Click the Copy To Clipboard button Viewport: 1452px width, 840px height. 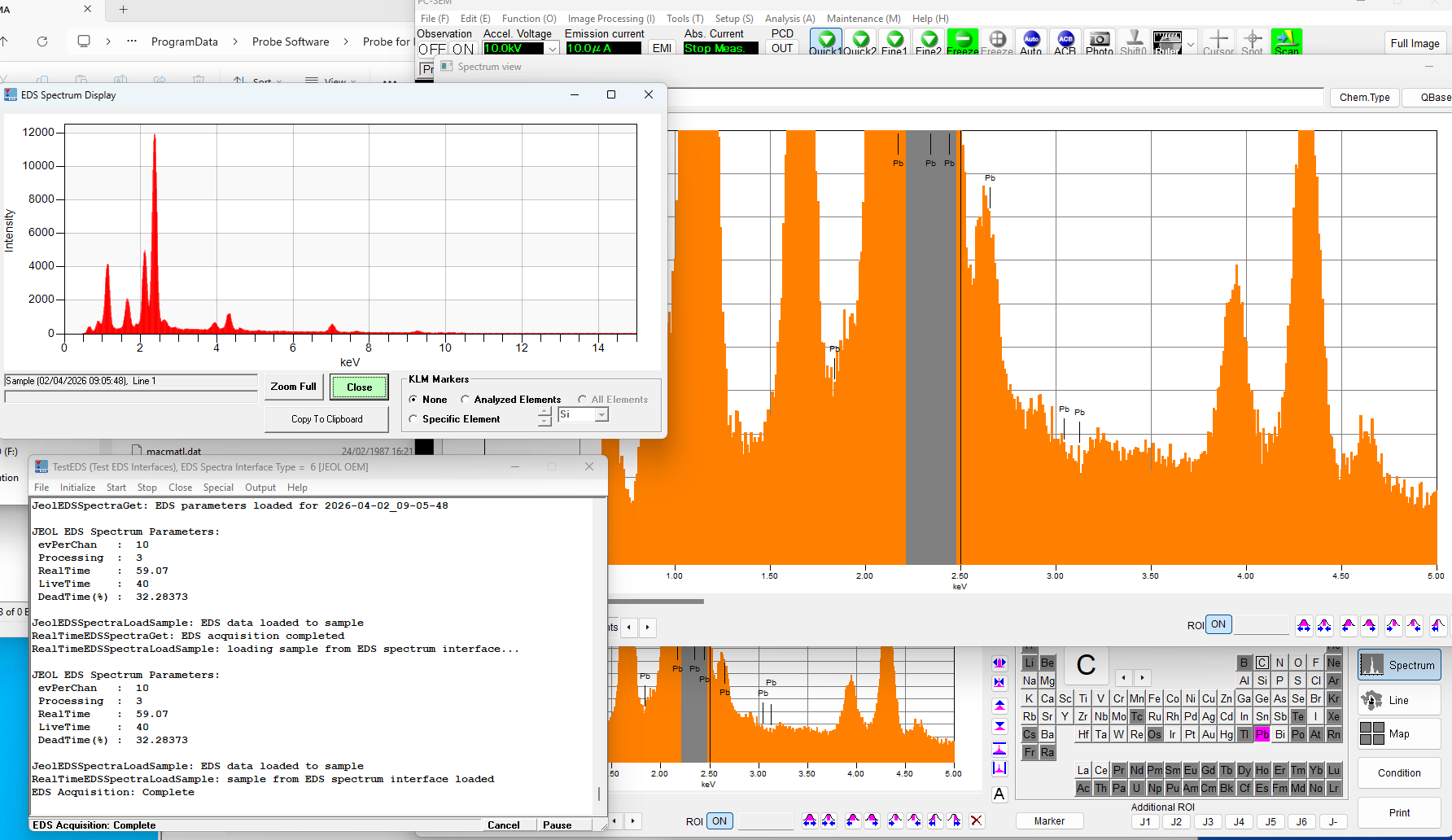pyautogui.click(x=326, y=419)
